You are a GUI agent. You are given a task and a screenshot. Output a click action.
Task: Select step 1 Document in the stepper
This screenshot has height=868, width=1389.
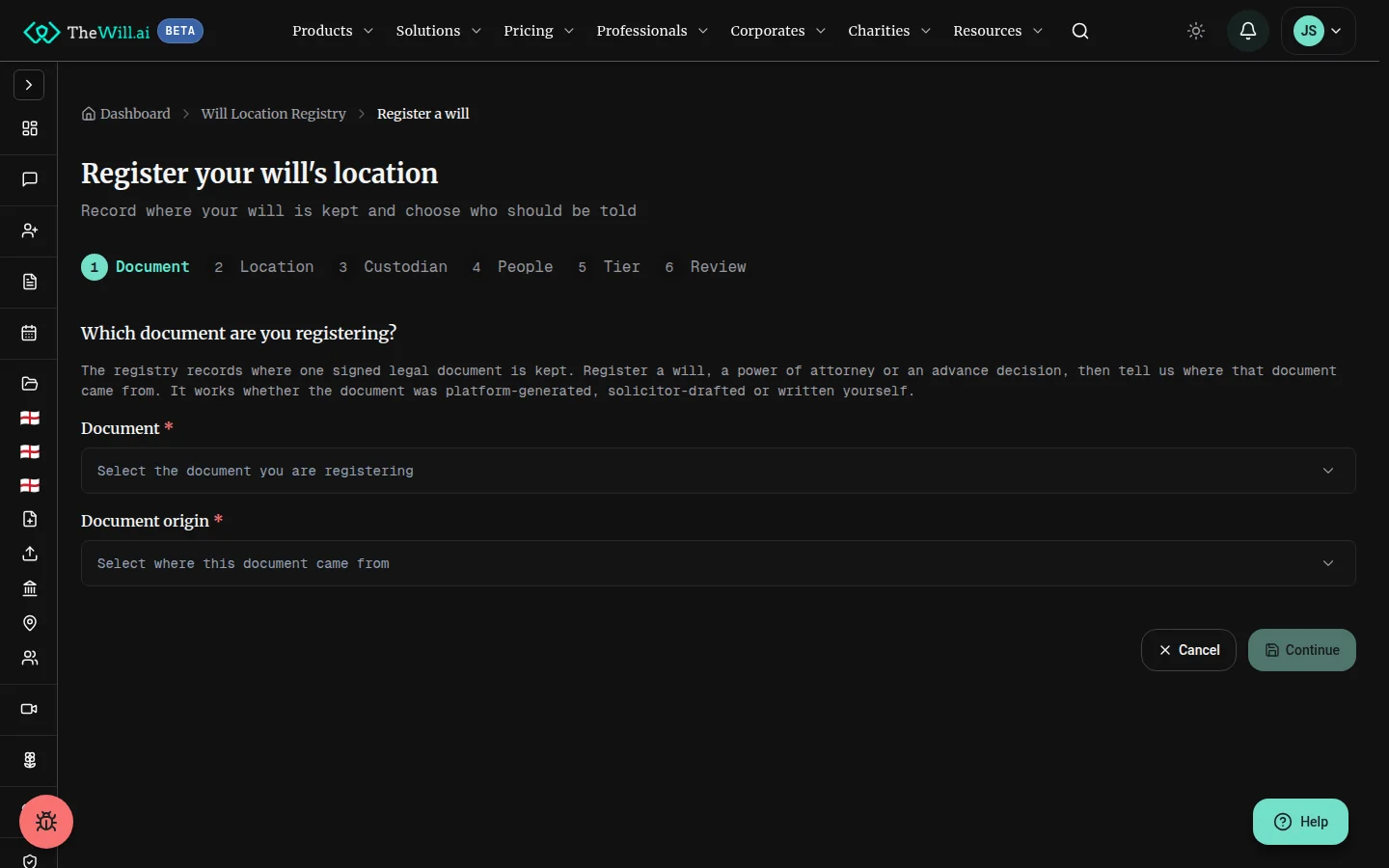click(x=136, y=267)
